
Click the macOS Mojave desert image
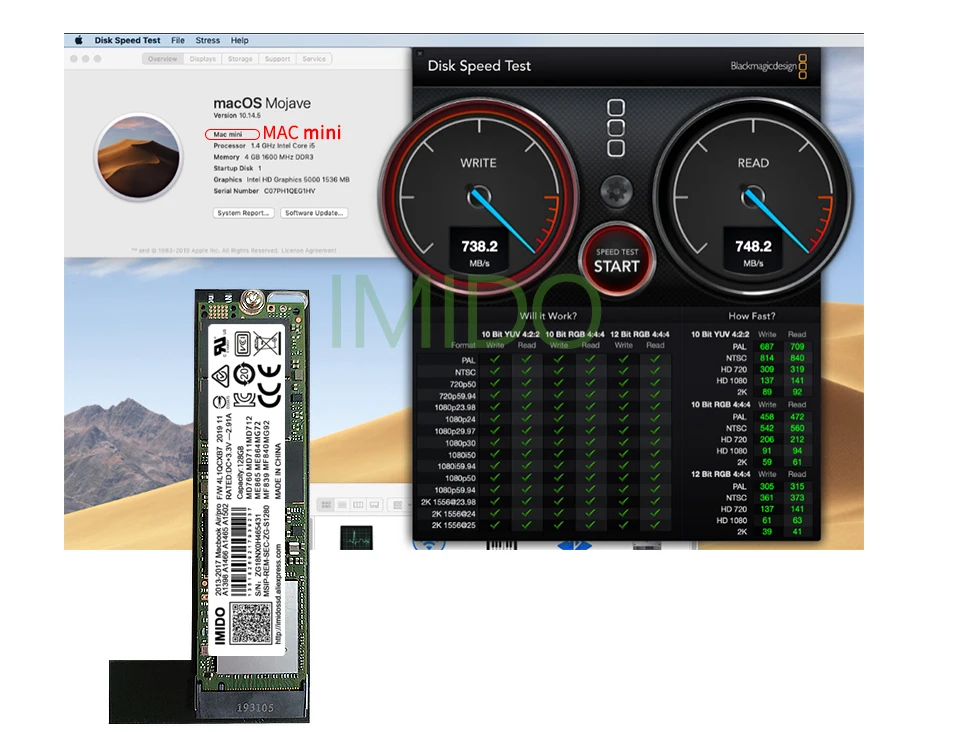[137, 157]
